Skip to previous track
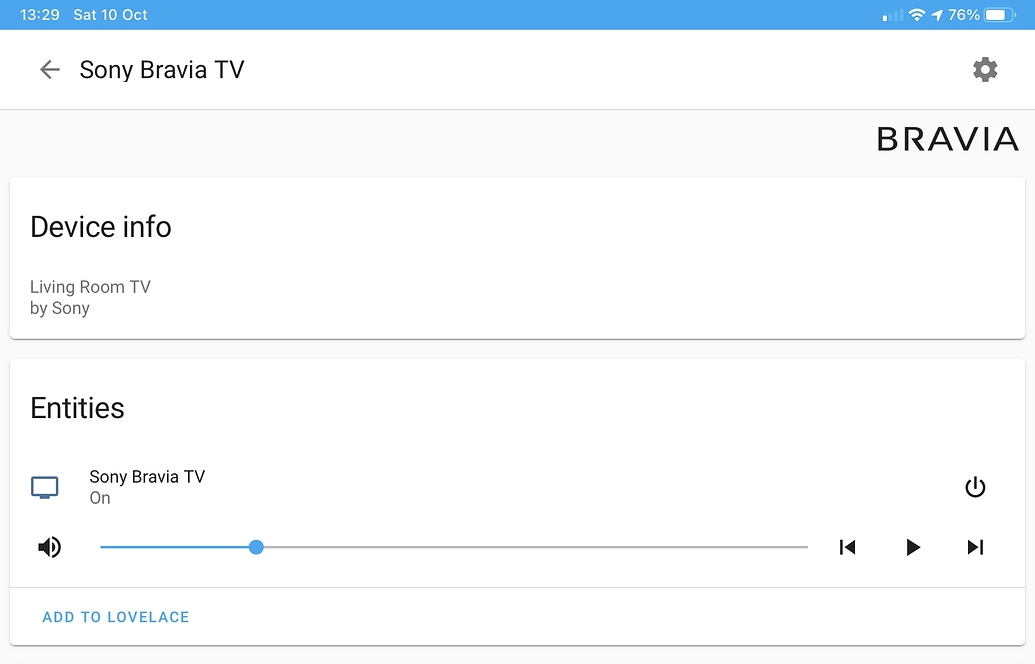The height and width of the screenshot is (664, 1035). pos(847,547)
